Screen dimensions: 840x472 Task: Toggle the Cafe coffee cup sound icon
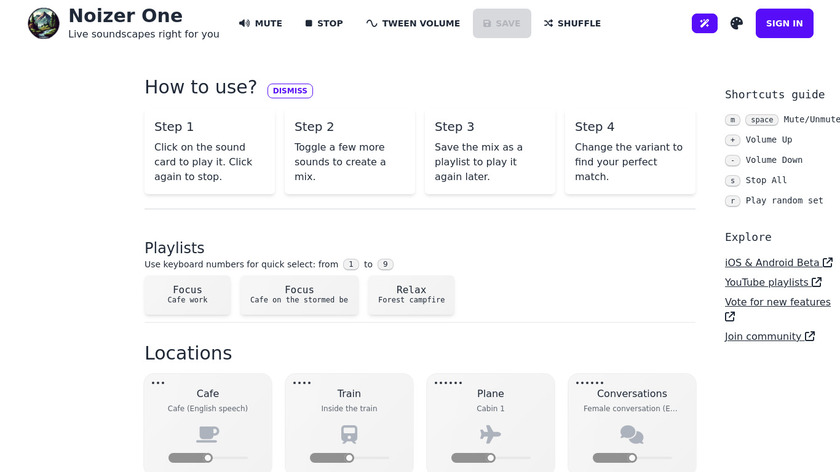207,433
